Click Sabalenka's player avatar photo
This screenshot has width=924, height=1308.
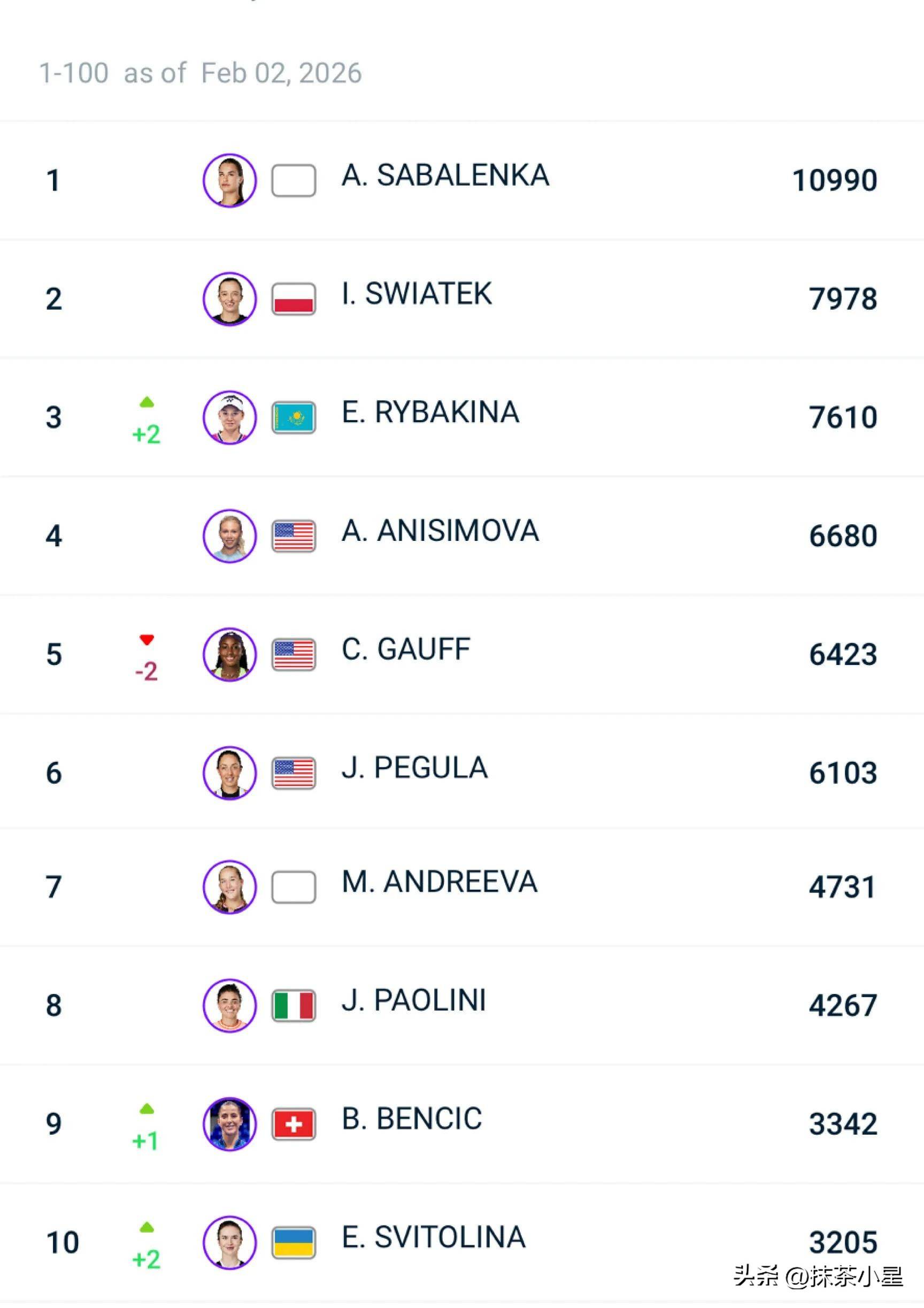(x=229, y=181)
